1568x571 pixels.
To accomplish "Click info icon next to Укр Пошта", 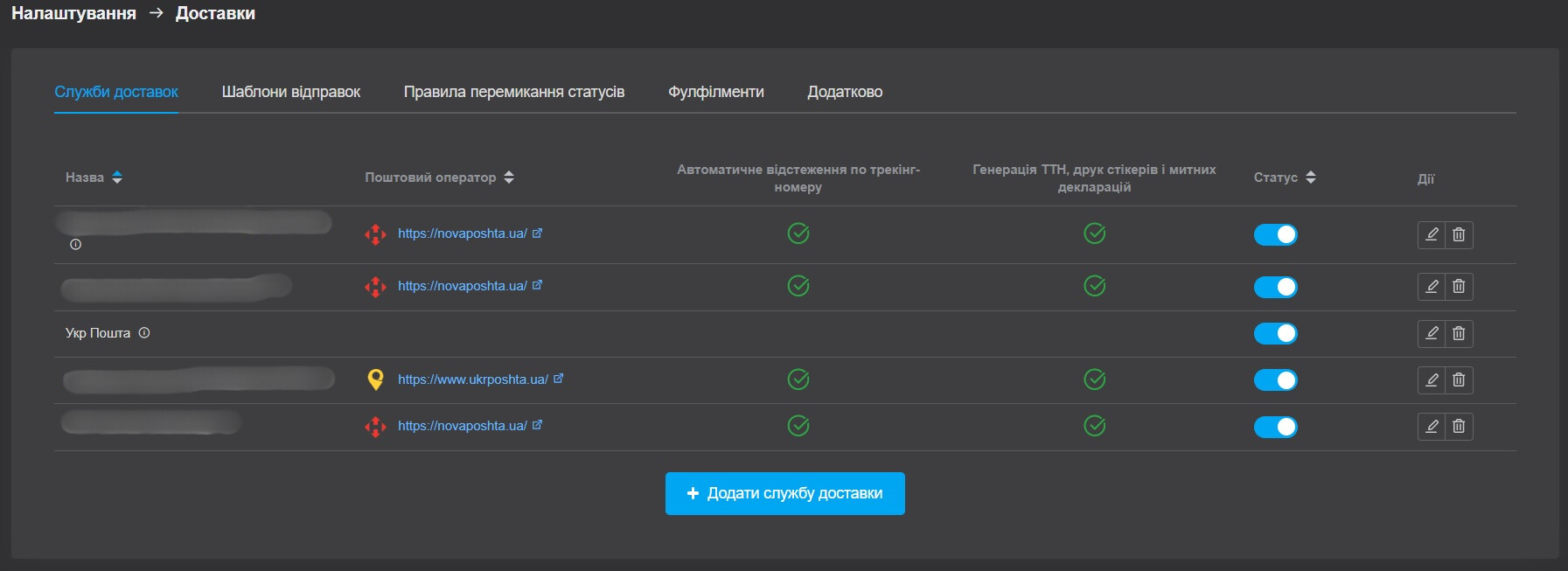I will coord(144,333).
